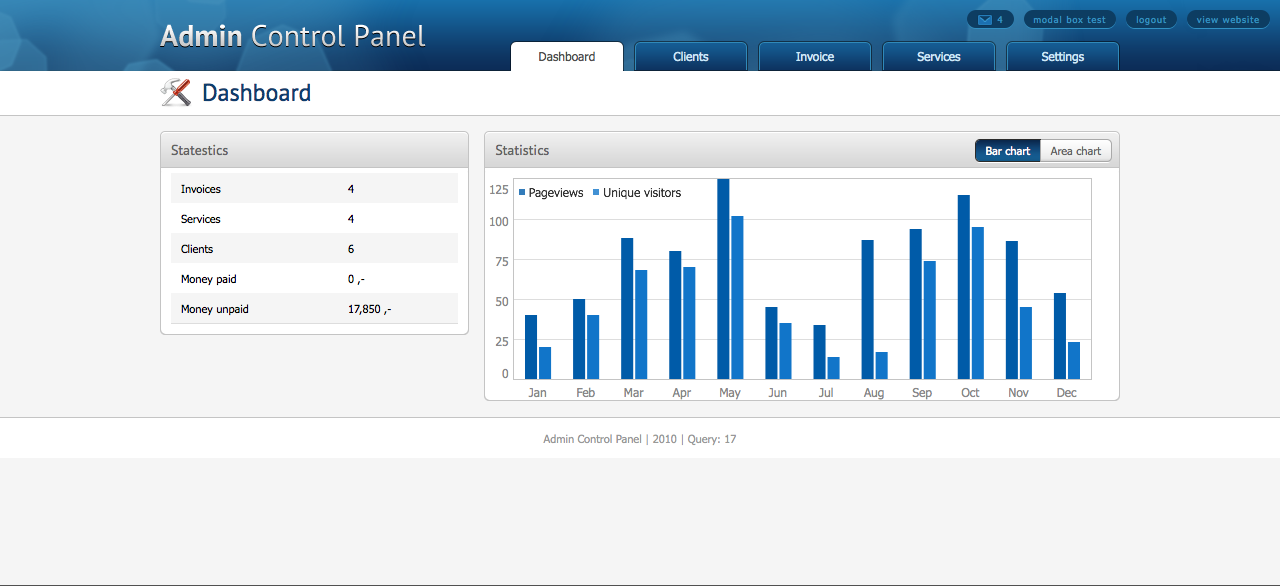
Task: Switch to Area chart view
Action: [1075, 151]
